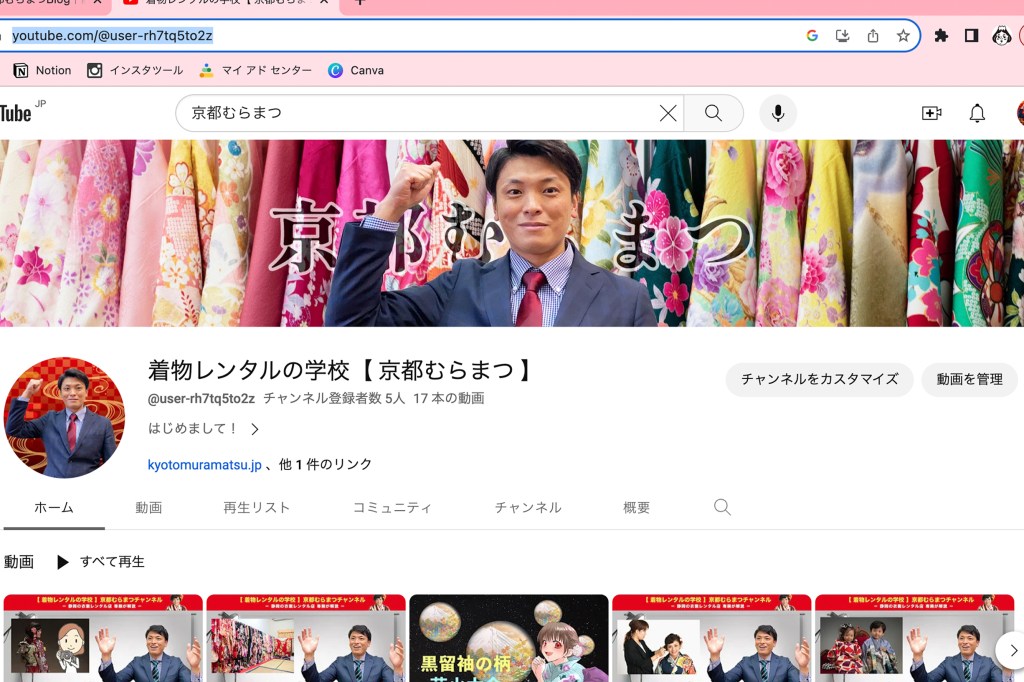The width and height of the screenshot is (1024, 682).
Task: Click the share icon in the address bar
Action: 873,34
